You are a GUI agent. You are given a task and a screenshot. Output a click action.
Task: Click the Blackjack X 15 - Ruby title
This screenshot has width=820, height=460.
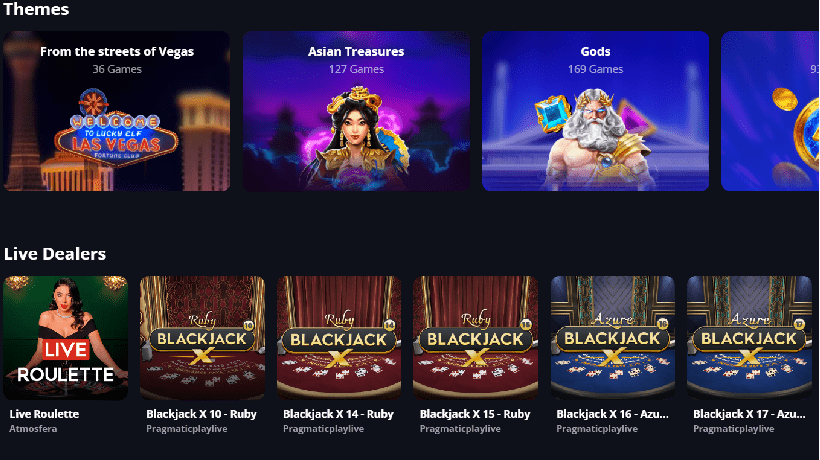tap(475, 414)
